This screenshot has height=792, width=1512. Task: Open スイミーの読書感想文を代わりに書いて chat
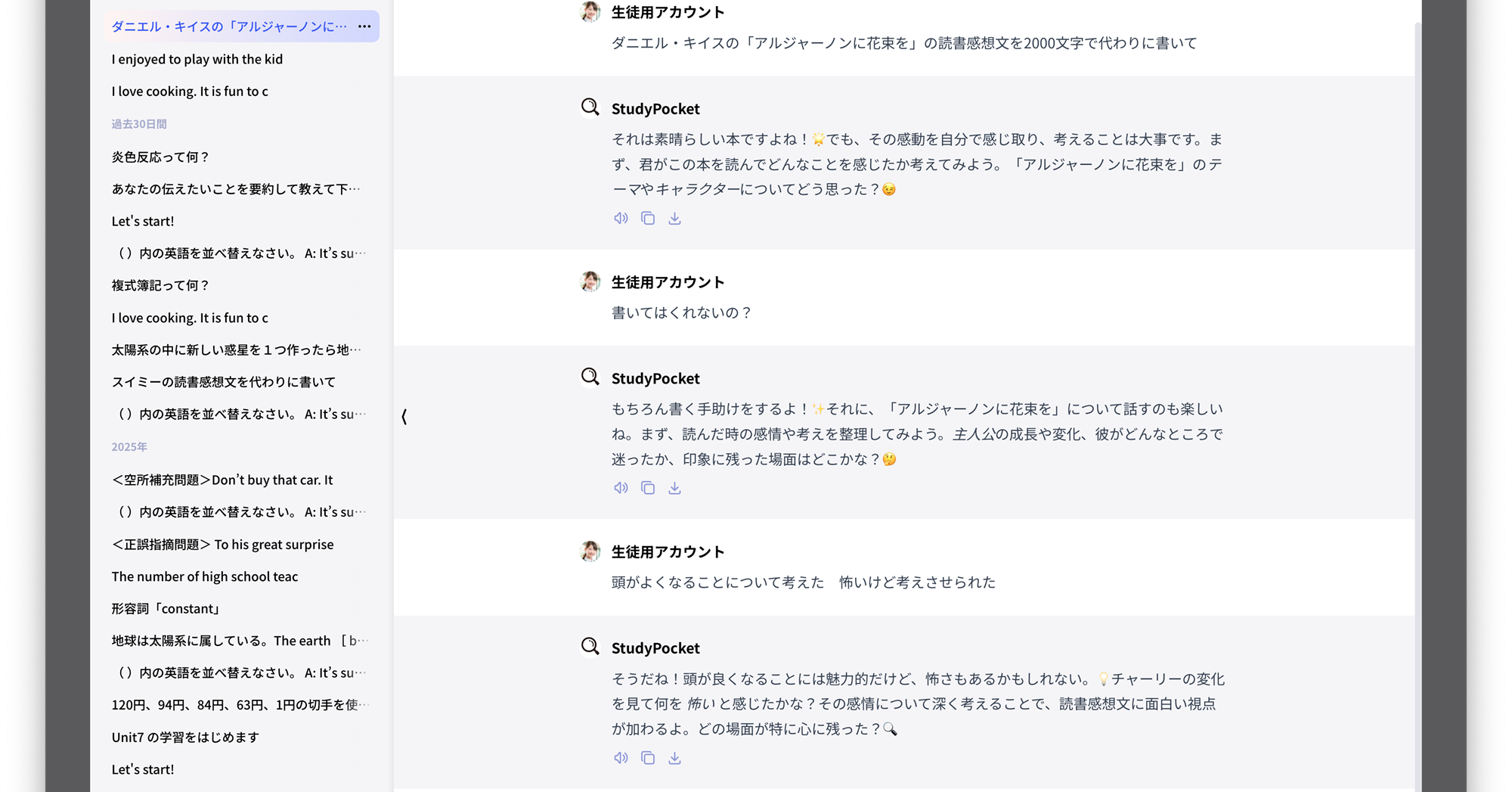point(224,382)
